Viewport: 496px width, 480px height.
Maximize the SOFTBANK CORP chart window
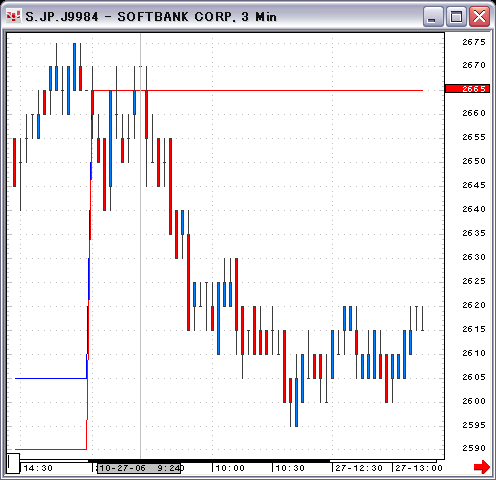pos(456,16)
